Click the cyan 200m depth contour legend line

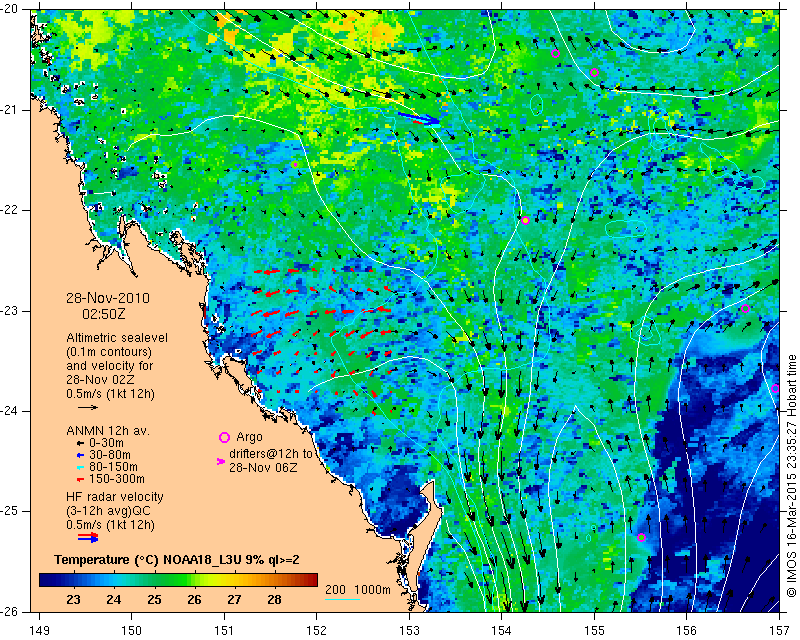(342, 599)
